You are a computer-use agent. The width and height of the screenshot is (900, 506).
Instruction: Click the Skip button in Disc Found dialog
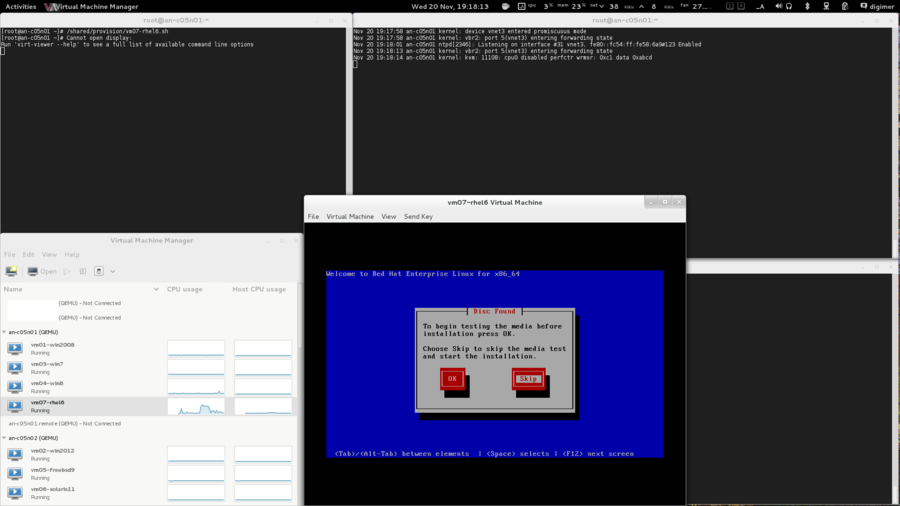point(528,379)
